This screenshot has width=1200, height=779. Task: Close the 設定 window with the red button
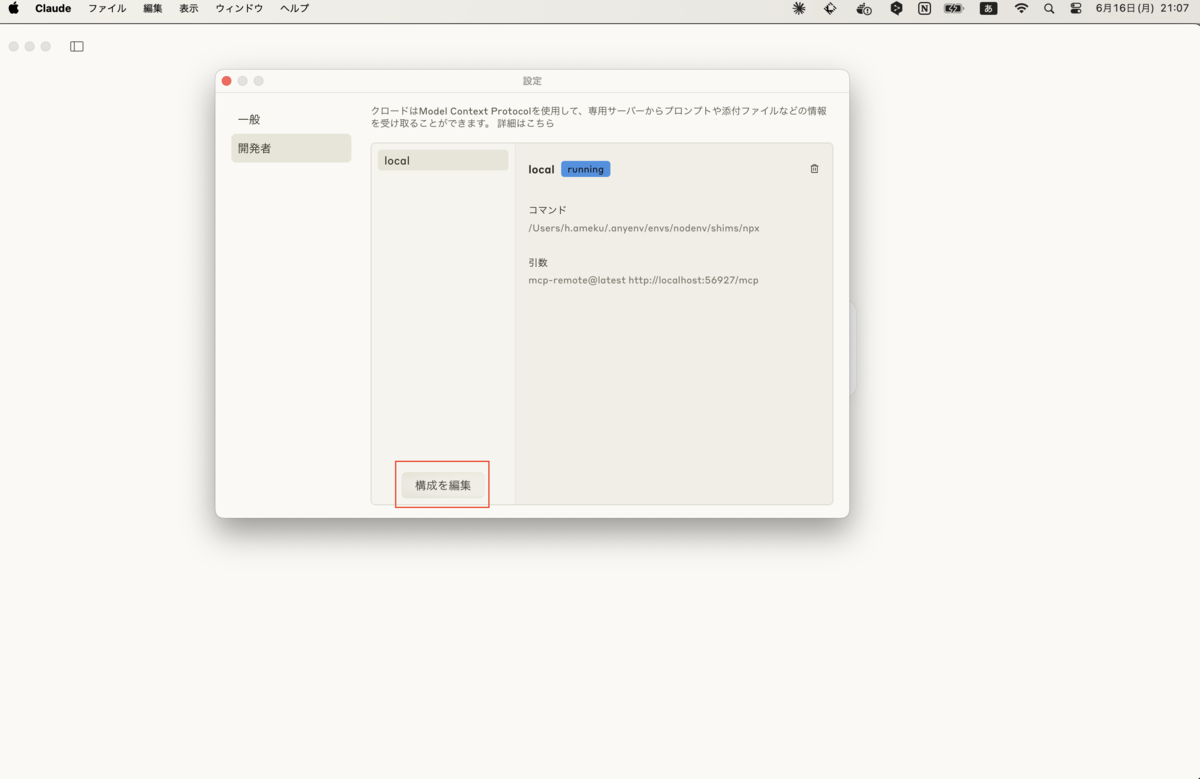(x=226, y=81)
